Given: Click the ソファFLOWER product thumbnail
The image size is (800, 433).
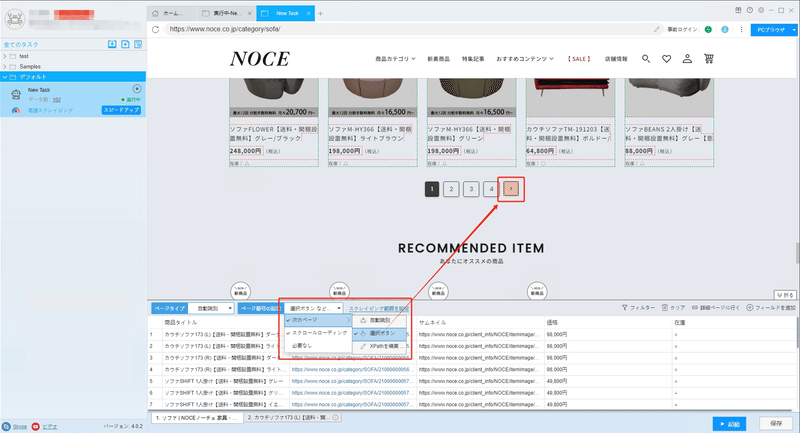Looking at the screenshot, I should (274, 97).
